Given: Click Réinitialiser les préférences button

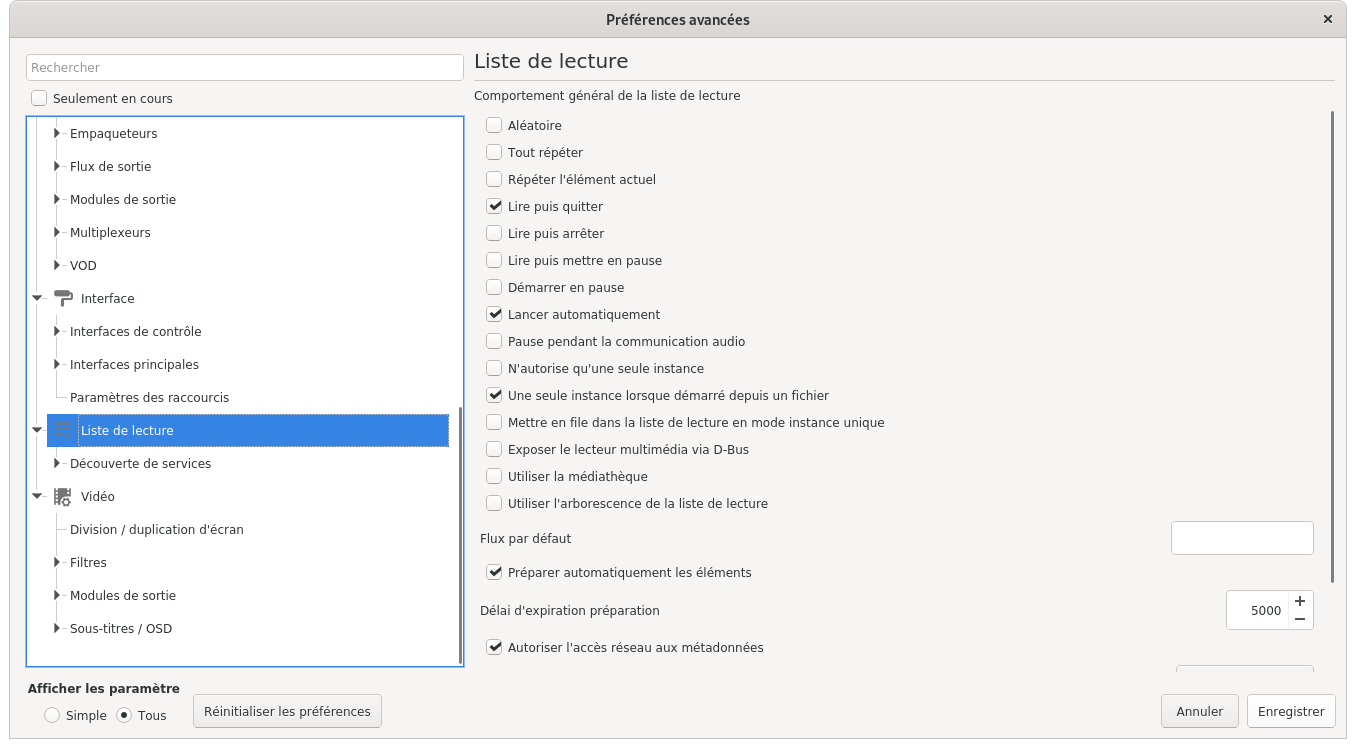Looking at the screenshot, I should pos(287,711).
